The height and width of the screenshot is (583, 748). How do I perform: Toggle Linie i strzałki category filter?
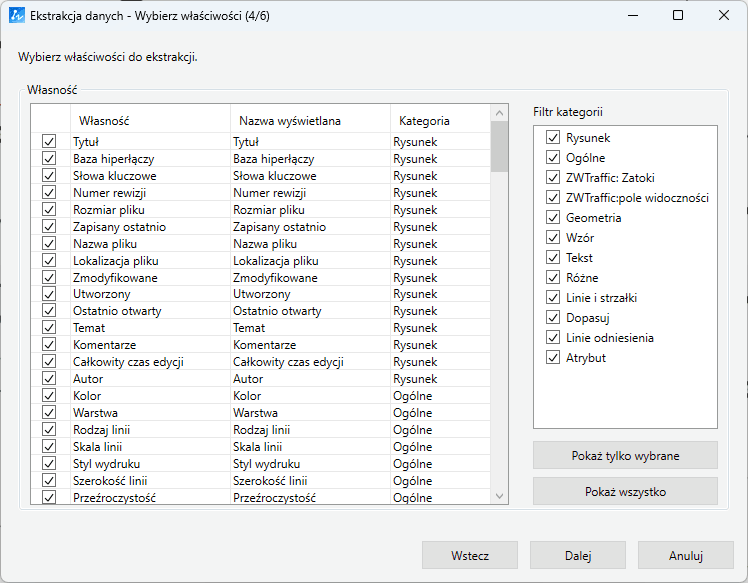click(552, 298)
